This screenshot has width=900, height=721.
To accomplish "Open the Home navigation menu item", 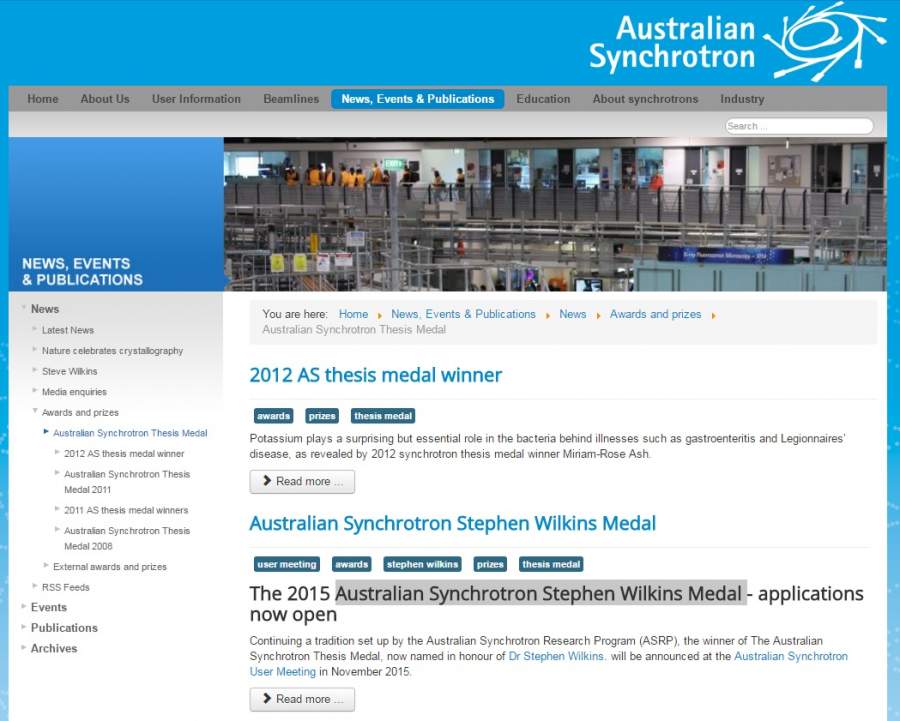I will click(x=43, y=99).
